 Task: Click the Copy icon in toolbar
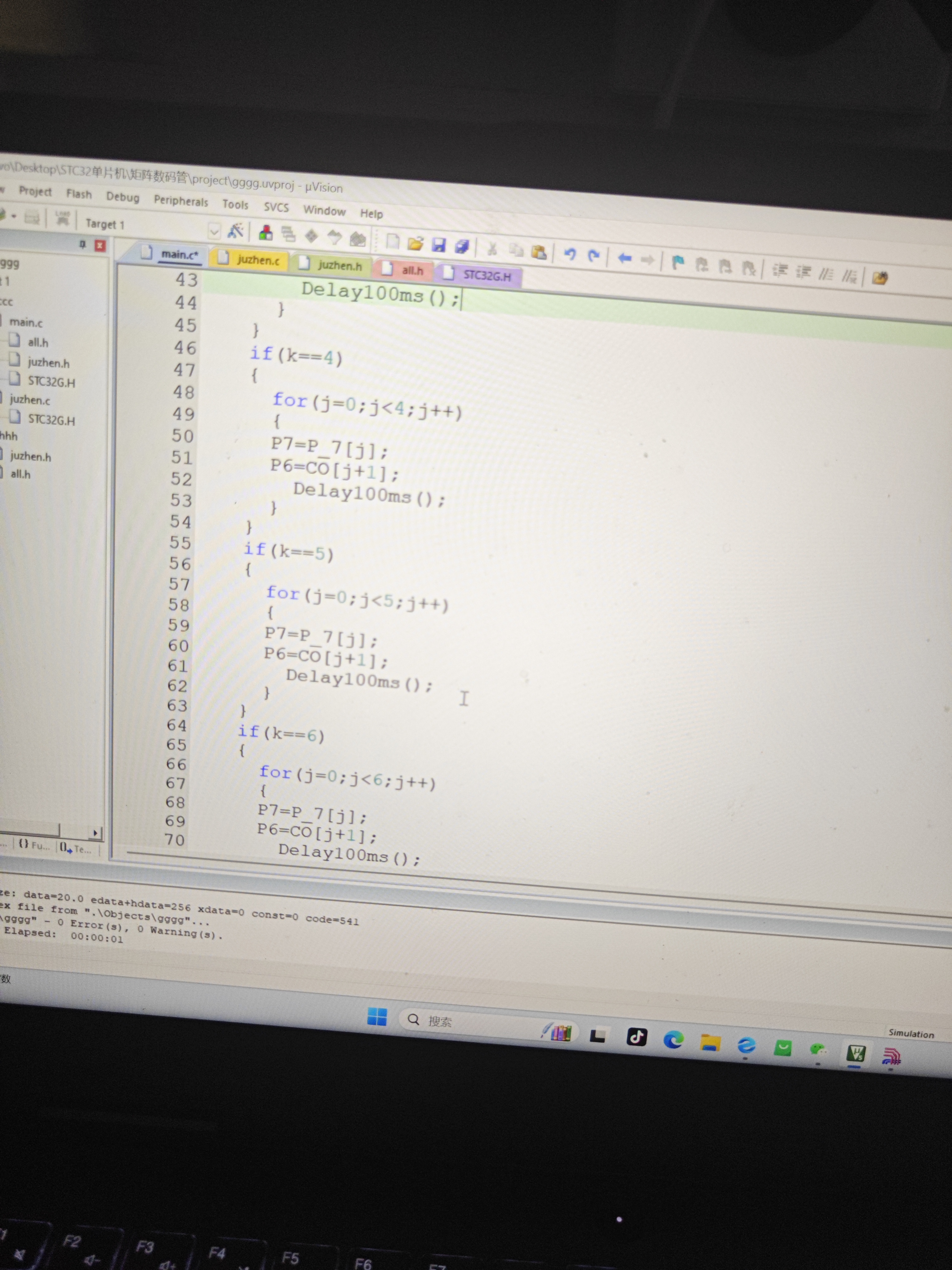(516, 250)
